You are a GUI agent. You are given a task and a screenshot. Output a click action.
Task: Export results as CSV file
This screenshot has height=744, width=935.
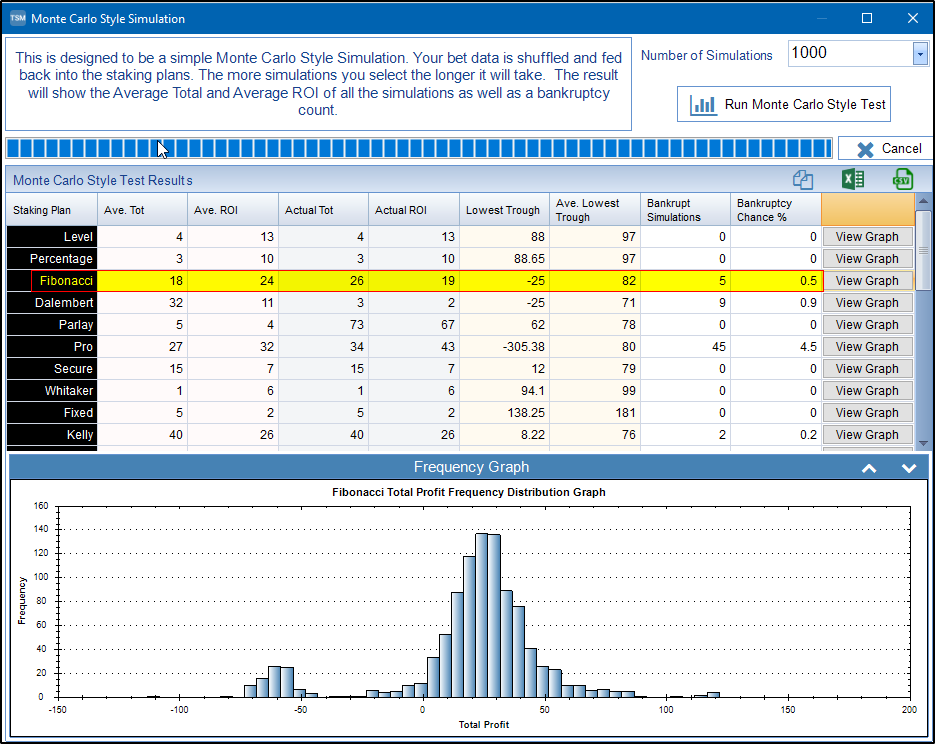(x=902, y=180)
